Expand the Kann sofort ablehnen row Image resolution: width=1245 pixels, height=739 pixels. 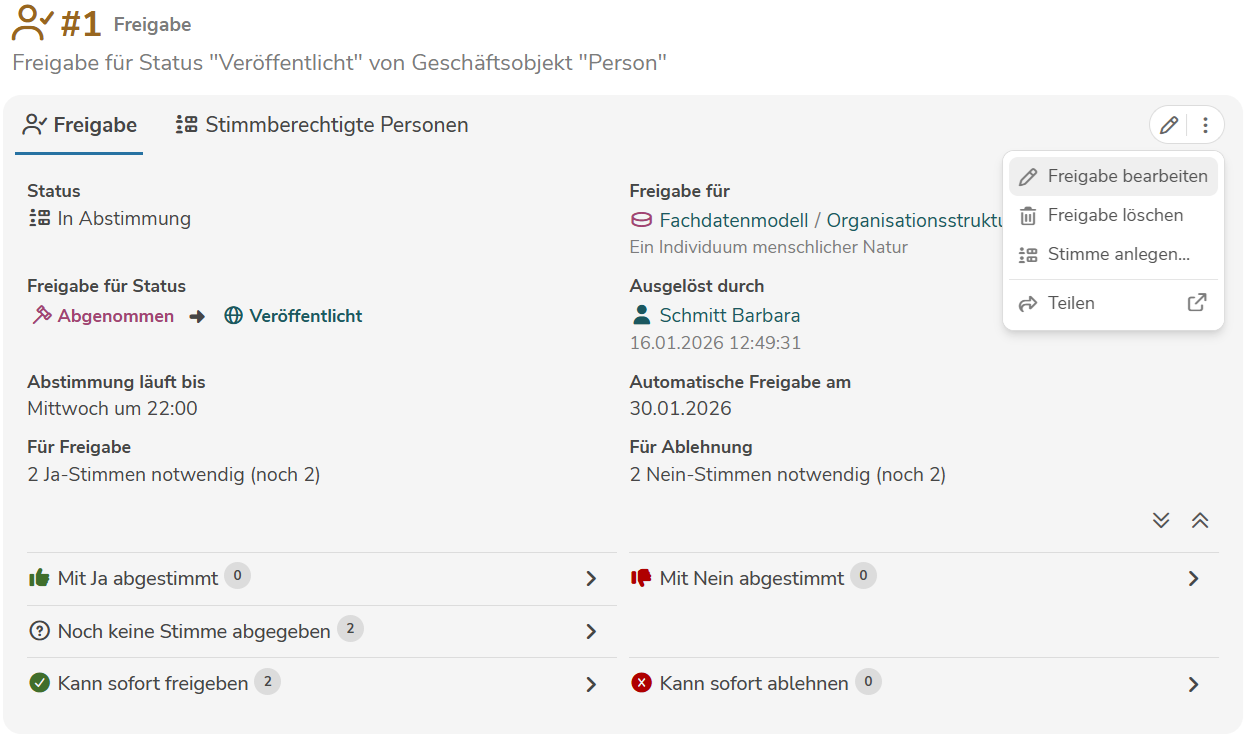(1193, 684)
